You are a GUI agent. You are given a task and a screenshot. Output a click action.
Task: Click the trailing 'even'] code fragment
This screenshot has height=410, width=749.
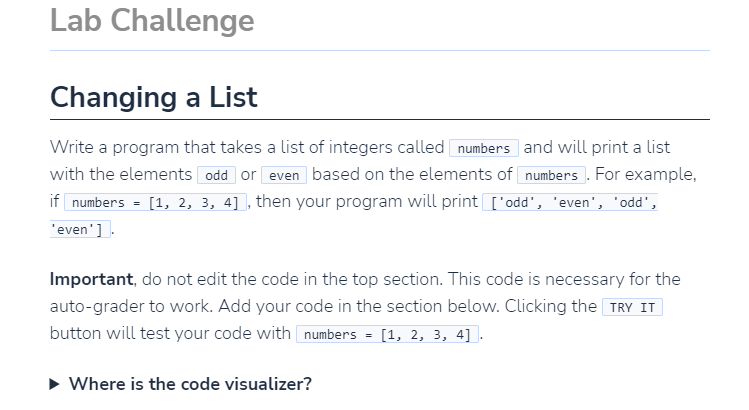click(x=80, y=229)
